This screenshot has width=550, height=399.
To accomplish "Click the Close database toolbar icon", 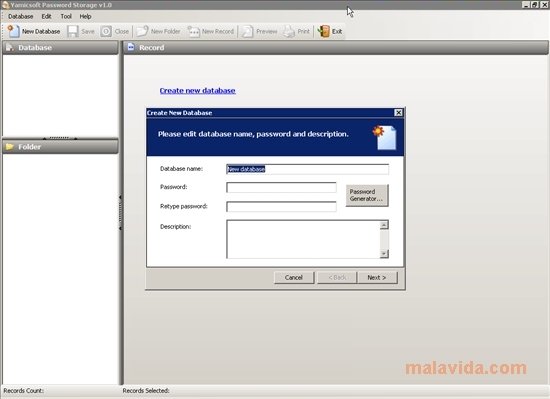I will 106,31.
